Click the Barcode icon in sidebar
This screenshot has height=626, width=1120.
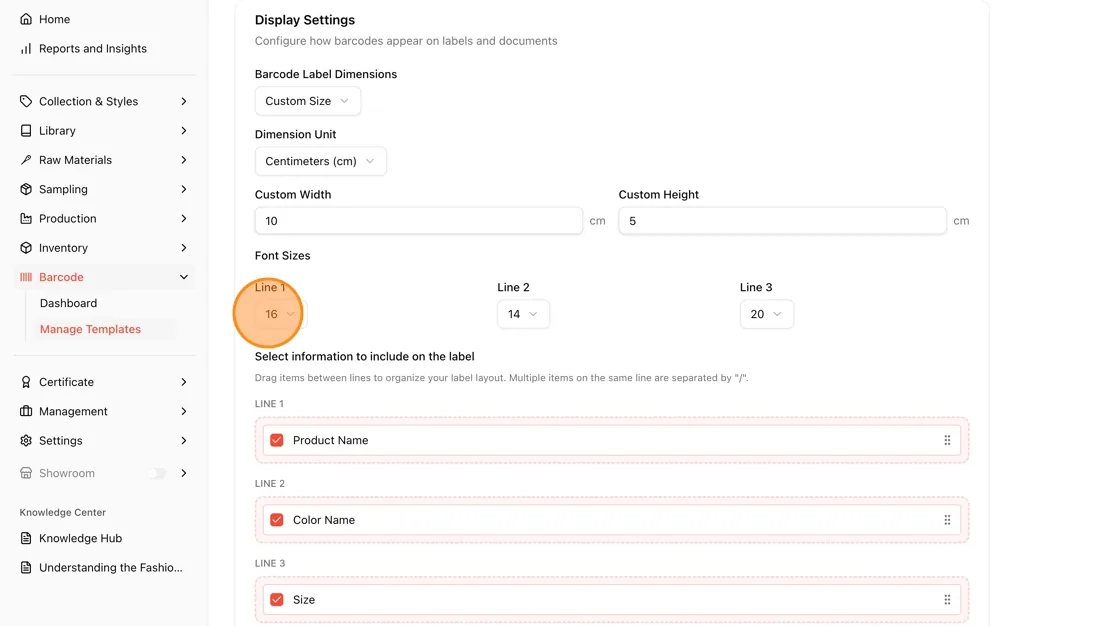[26, 277]
